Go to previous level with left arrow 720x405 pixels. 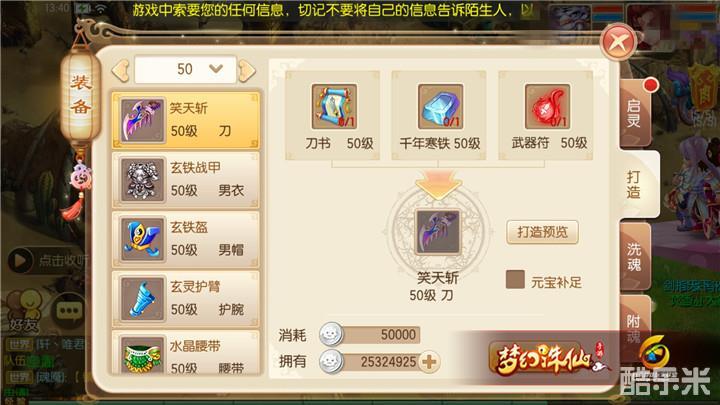pos(121,70)
